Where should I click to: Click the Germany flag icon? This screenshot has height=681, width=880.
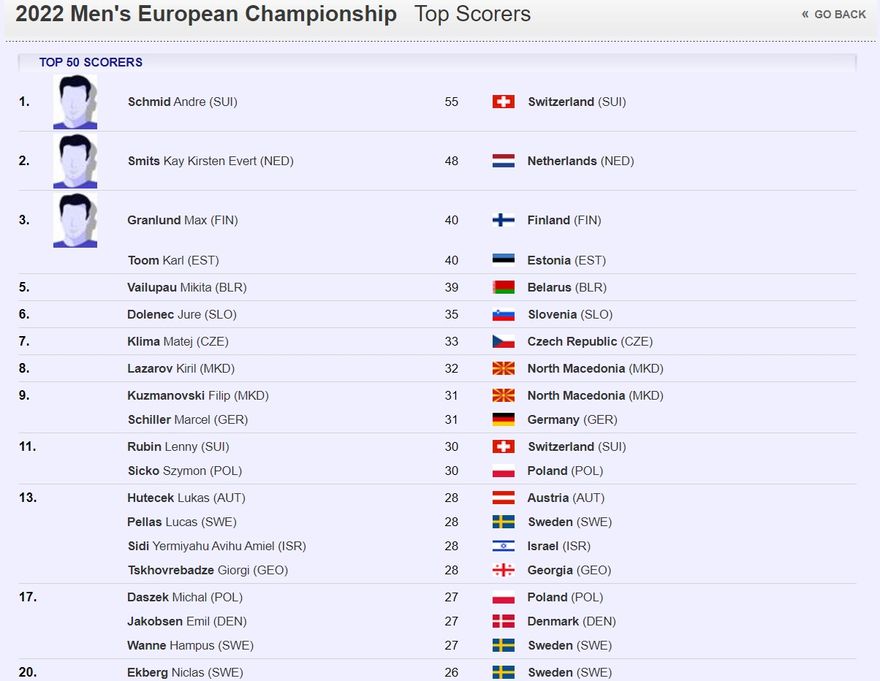[503, 419]
